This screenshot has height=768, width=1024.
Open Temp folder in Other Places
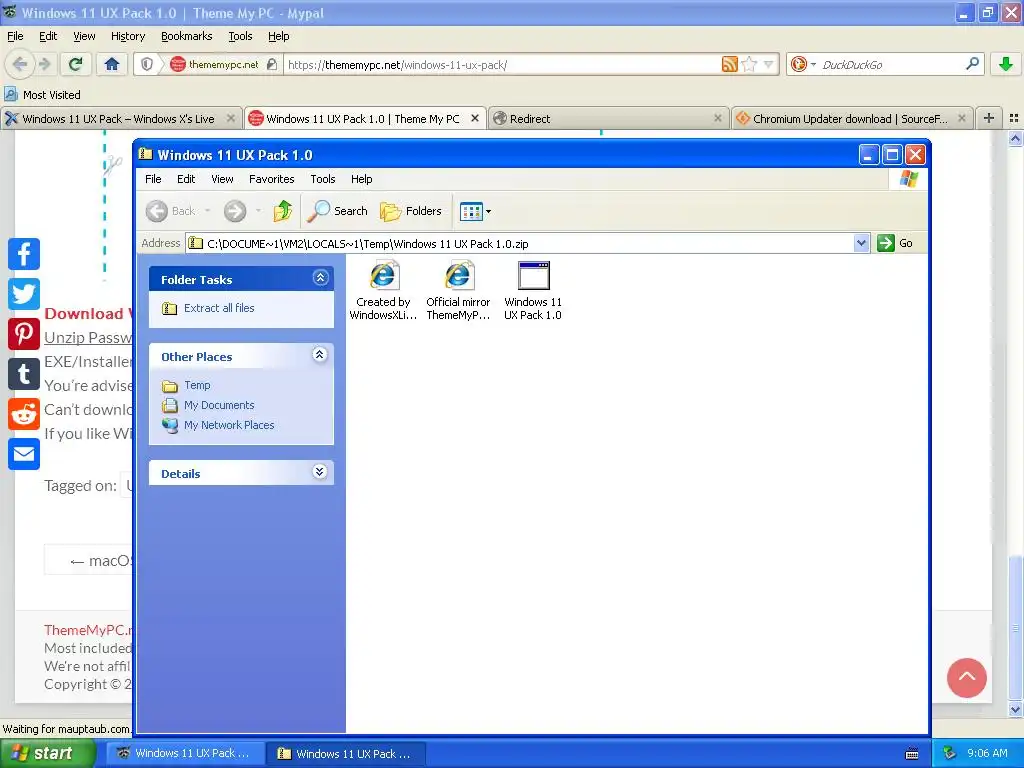click(x=197, y=385)
